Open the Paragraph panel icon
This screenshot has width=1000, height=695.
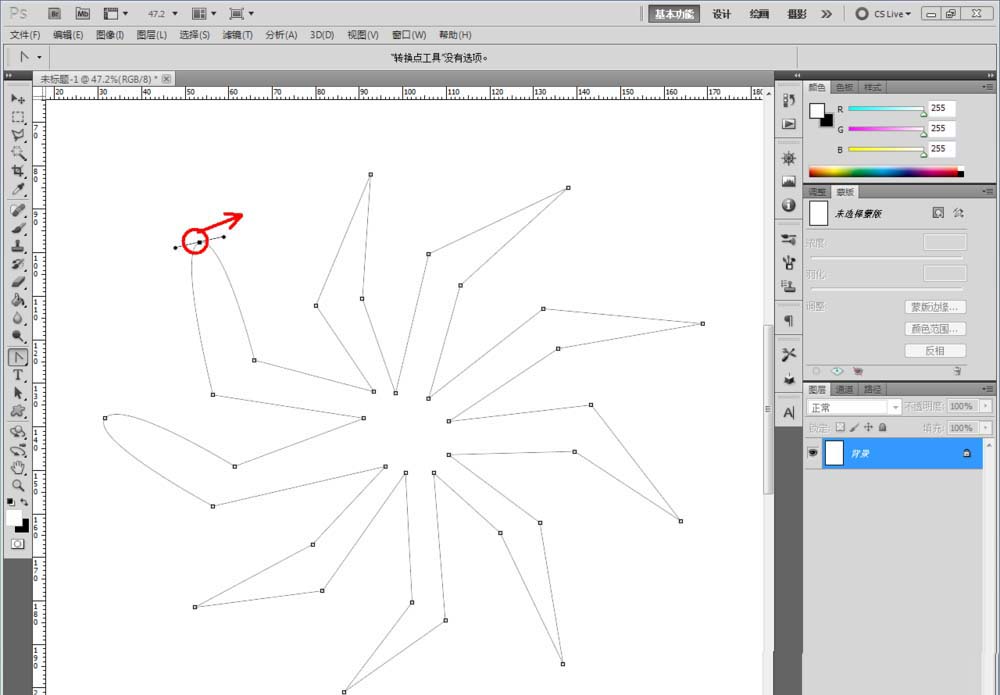click(789, 321)
